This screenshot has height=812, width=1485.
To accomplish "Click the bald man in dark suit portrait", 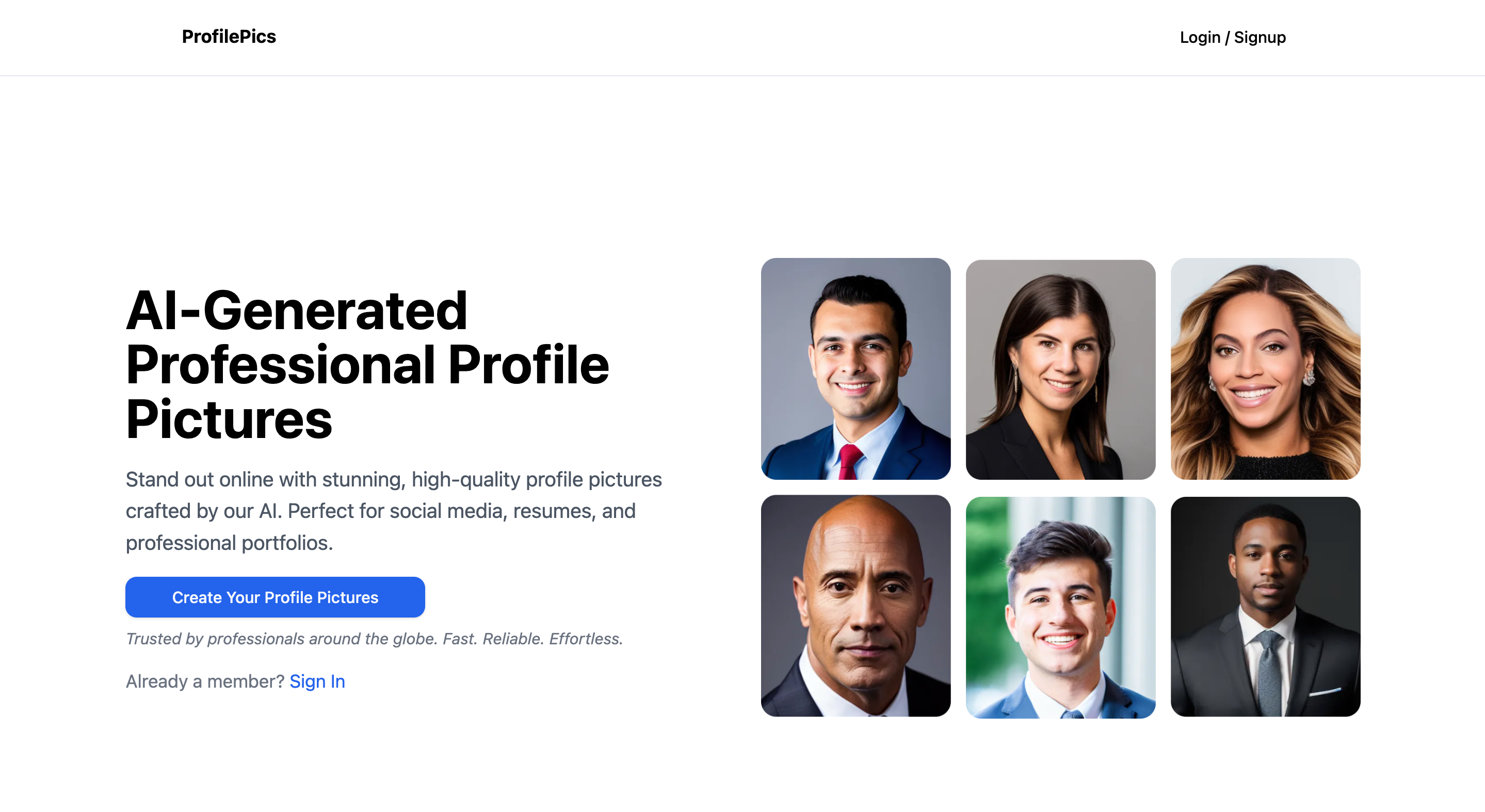I will 855,606.
